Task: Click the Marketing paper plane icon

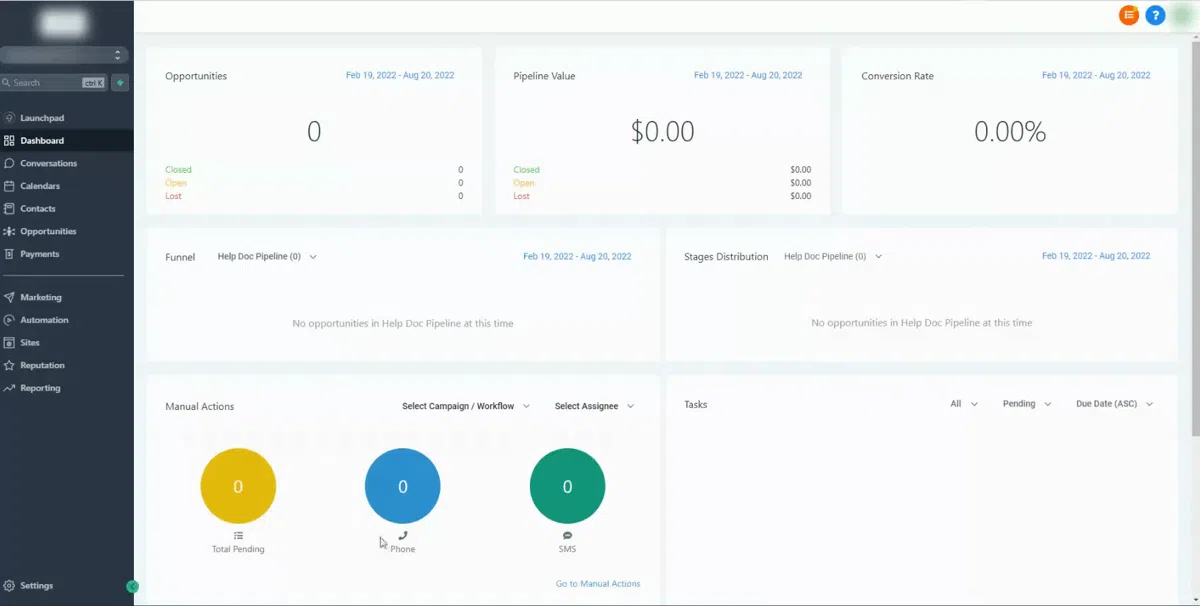Action: coord(9,297)
